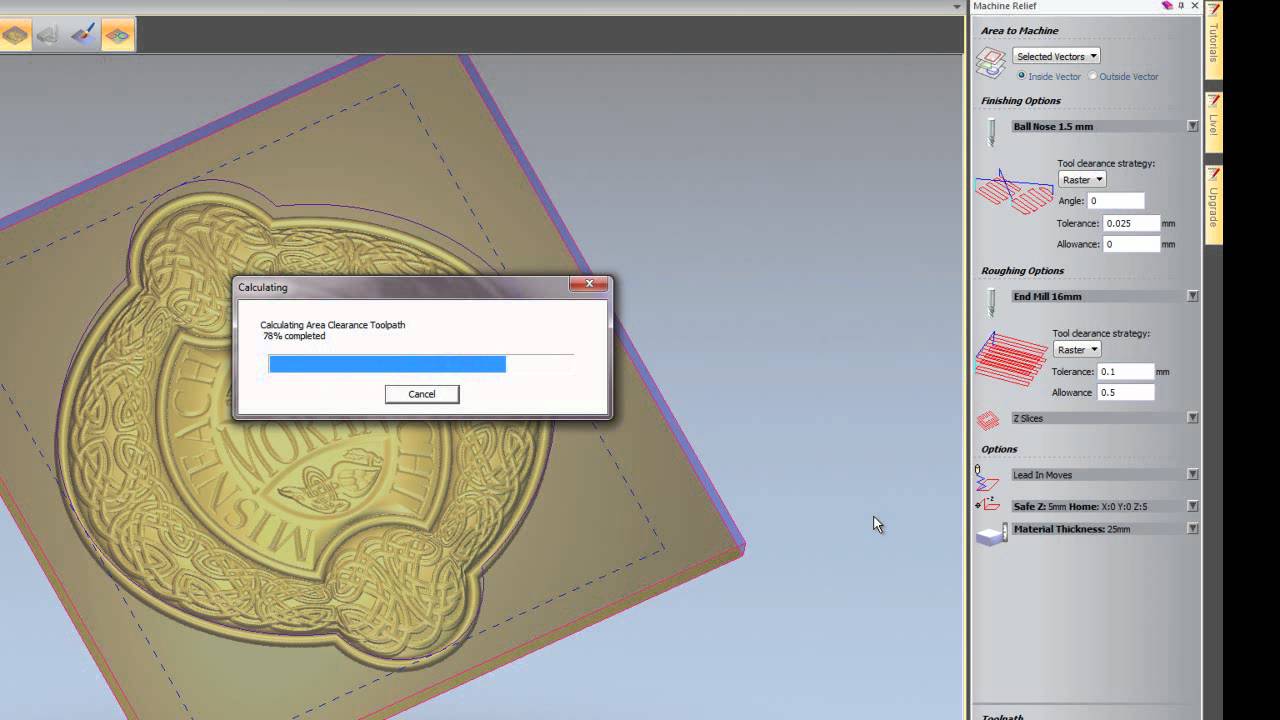Cancel the toolpath calculation
1280x720 pixels.
coord(422,394)
